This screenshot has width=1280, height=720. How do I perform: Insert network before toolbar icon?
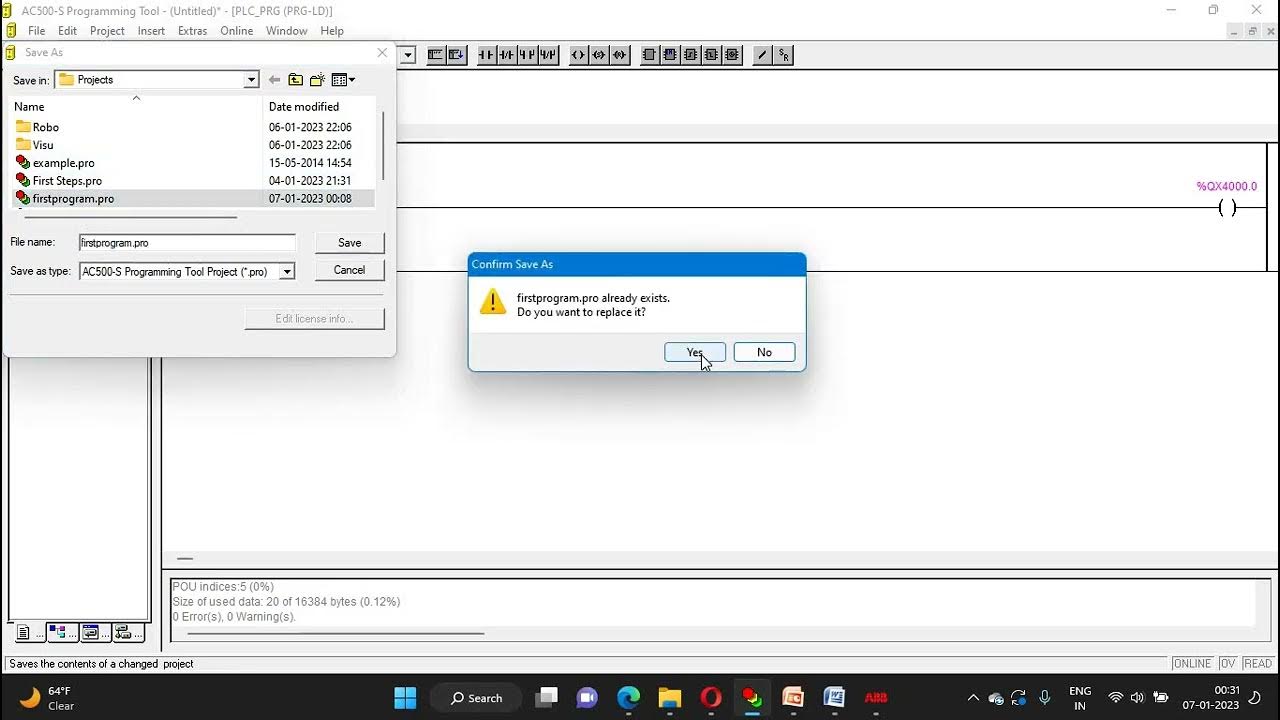[x=436, y=55]
